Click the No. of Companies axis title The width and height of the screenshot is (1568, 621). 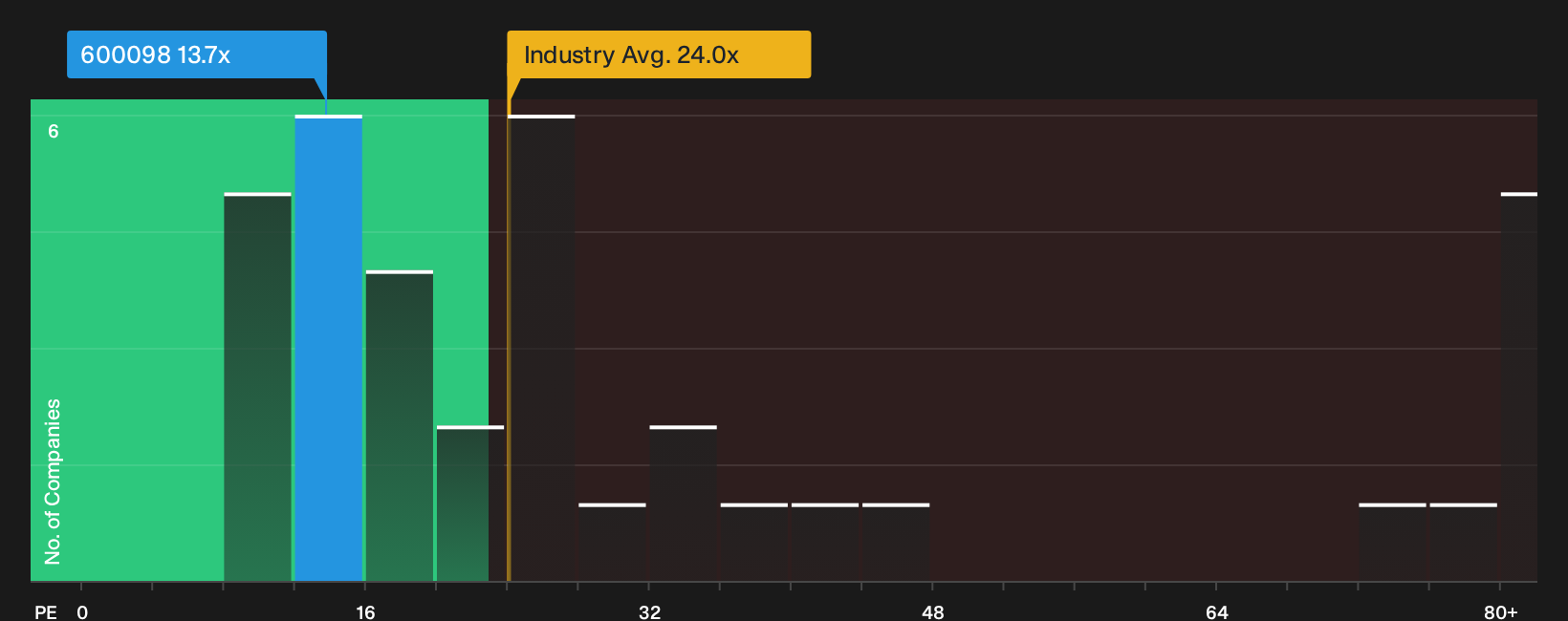click(53, 481)
